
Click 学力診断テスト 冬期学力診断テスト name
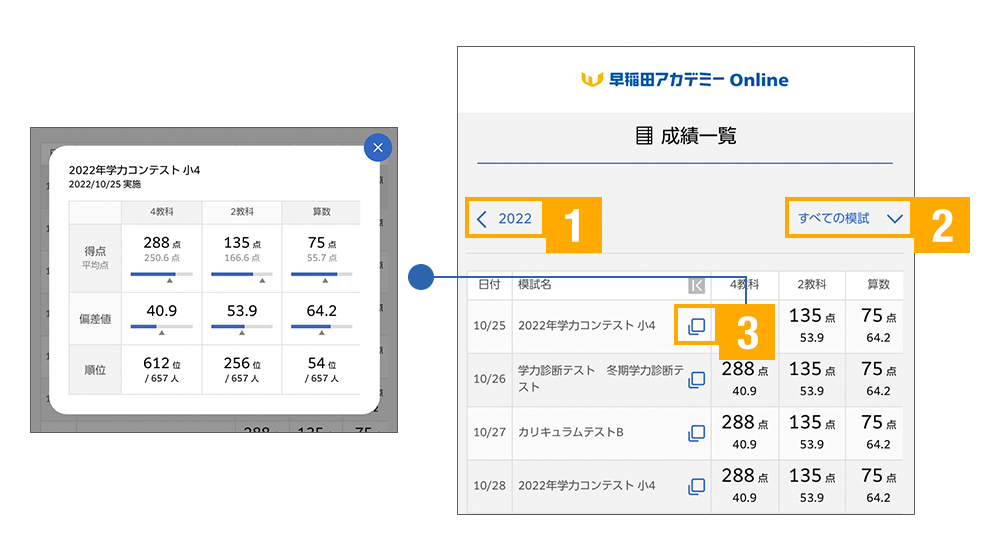600,379
